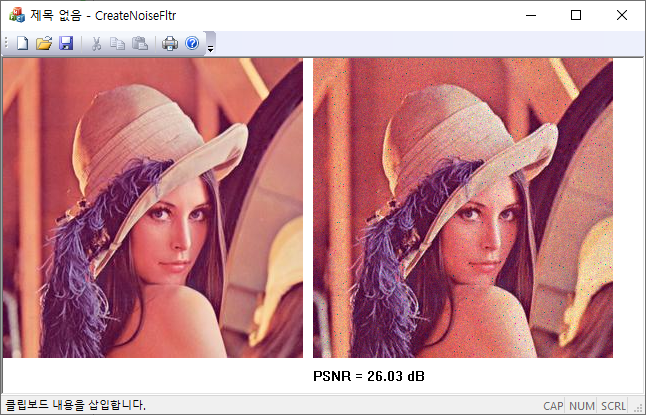Save using the floppy disk icon
The height and width of the screenshot is (415, 646).
point(66,43)
